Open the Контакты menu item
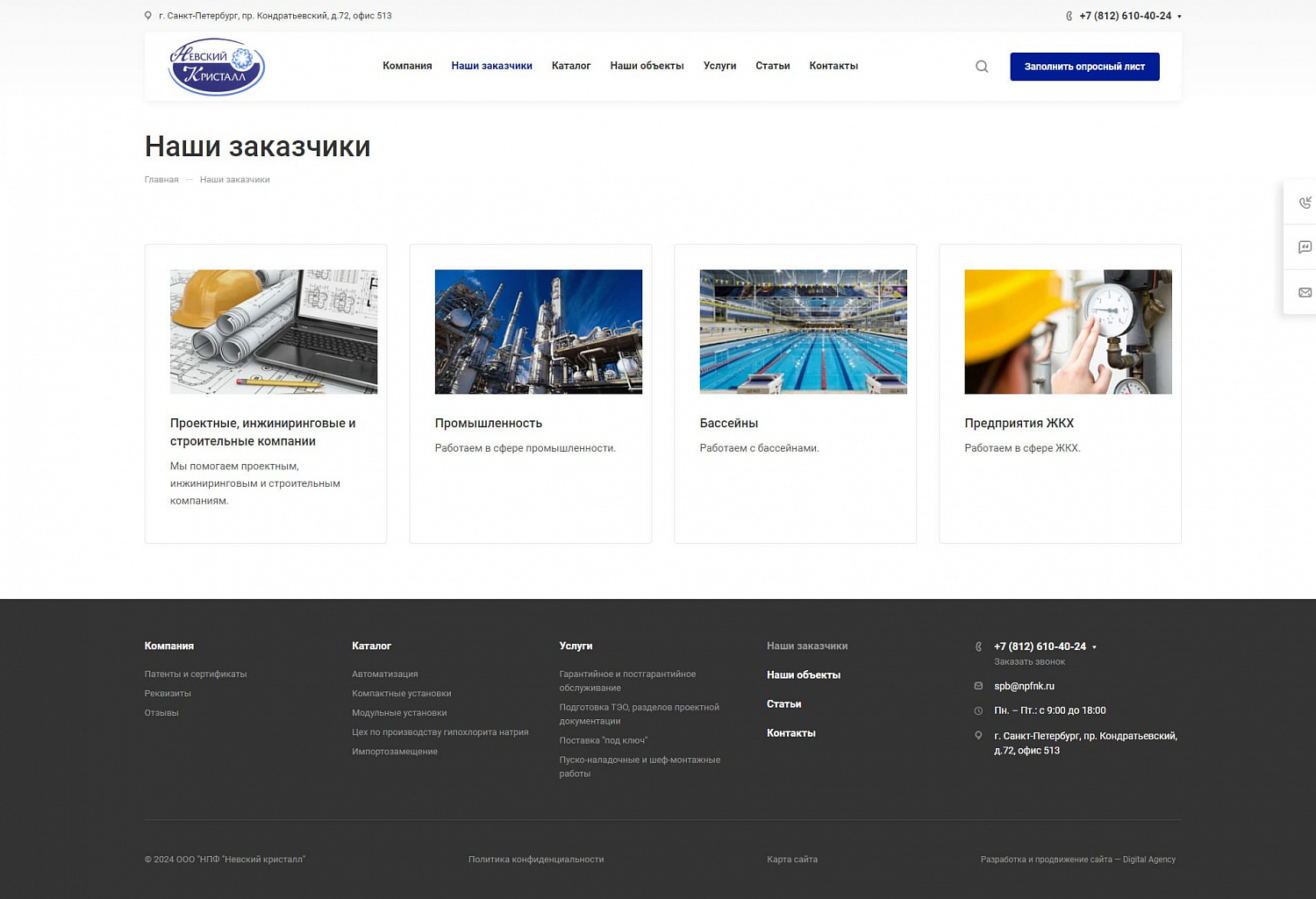1316x899 pixels. click(x=833, y=66)
